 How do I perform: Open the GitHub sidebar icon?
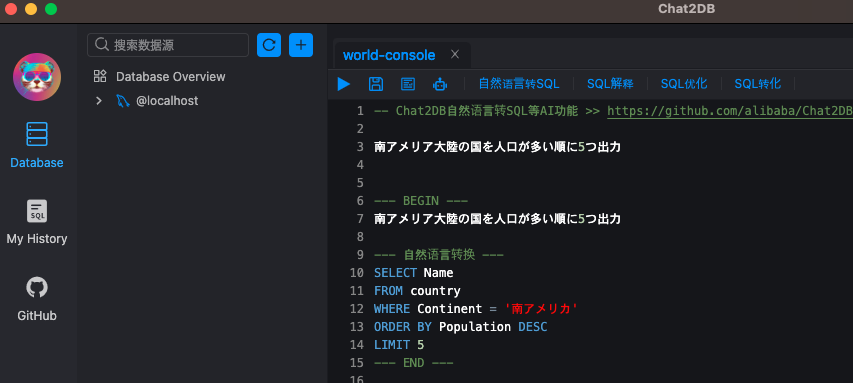tap(37, 299)
